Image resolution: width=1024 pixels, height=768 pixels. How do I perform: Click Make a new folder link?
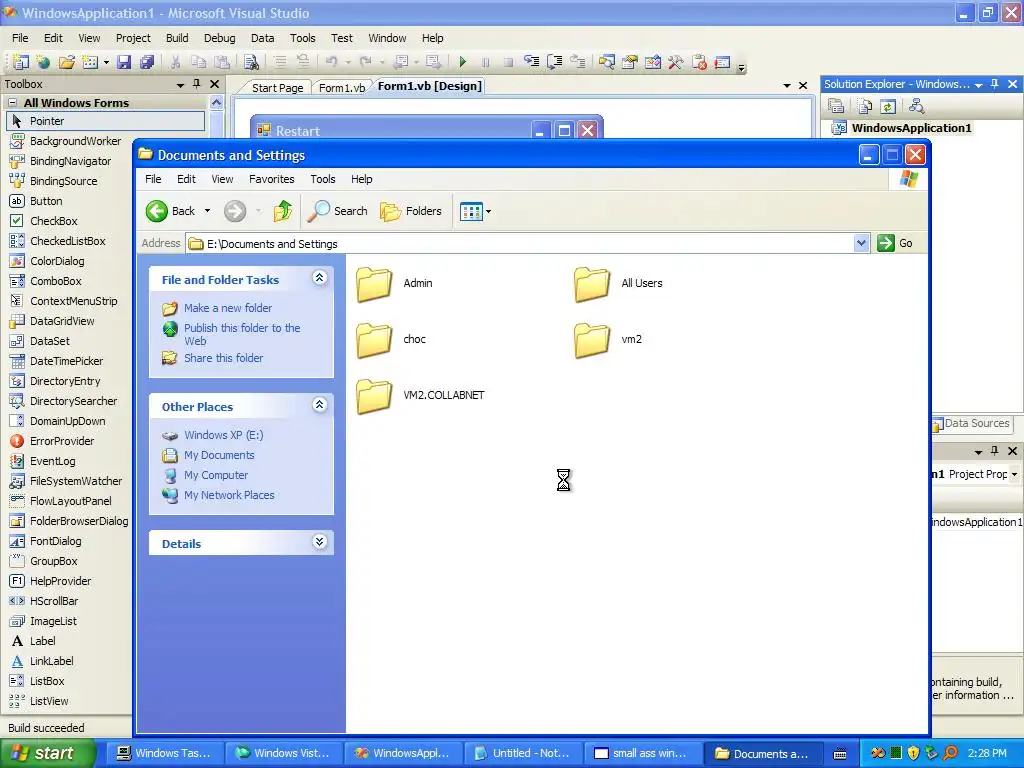pyautogui.click(x=227, y=308)
